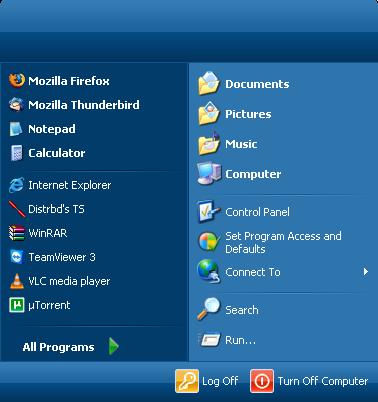The image size is (378, 402).
Task: Click the Calculator label
Action: pyautogui.click(x=57, y=153)
